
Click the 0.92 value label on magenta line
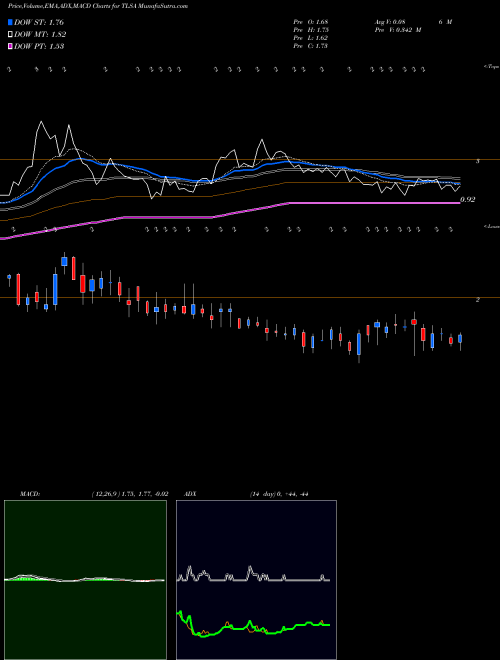[468, 200]
